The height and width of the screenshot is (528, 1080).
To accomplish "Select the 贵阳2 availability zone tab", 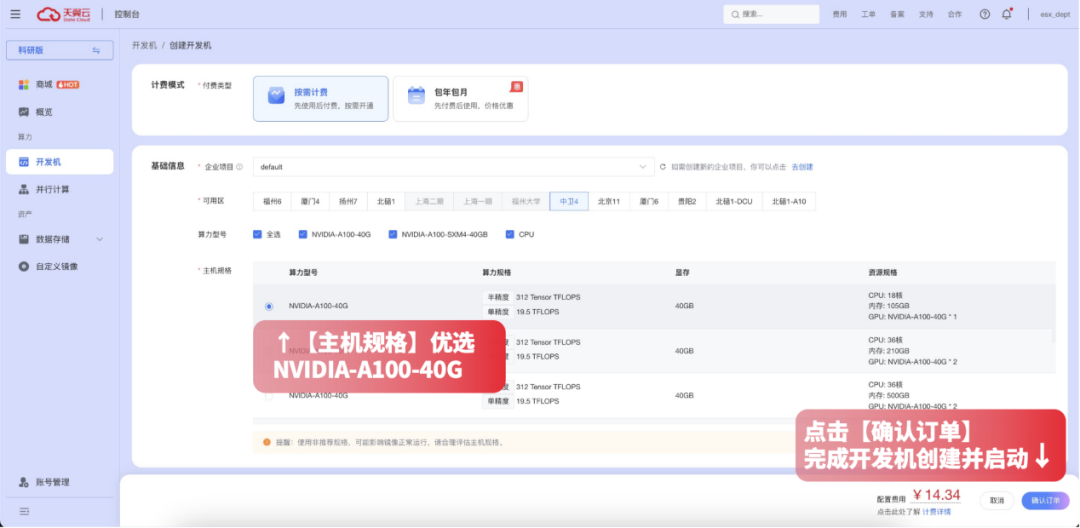I will (x=687, y=202).
